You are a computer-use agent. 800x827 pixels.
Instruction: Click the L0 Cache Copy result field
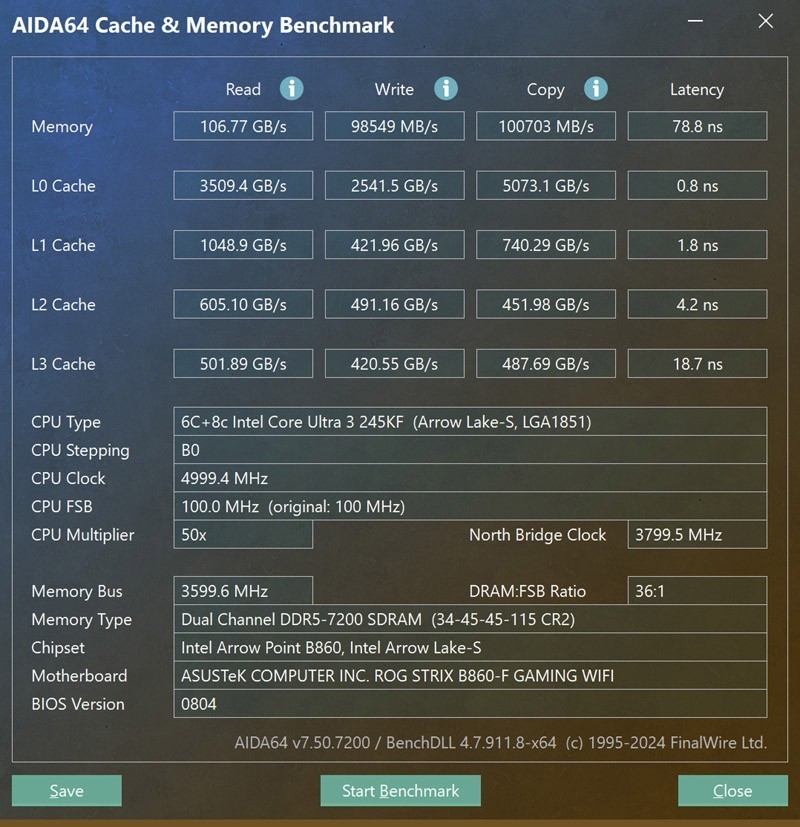click(x=546, y=185)
